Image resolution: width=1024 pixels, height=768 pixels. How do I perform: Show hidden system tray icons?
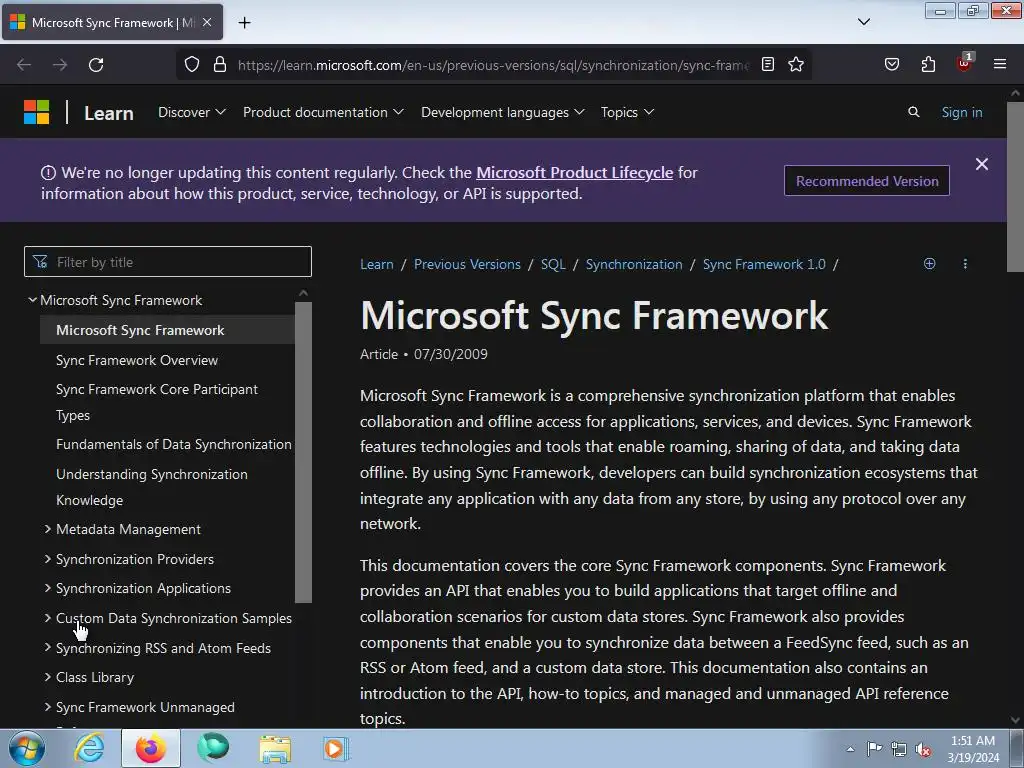[x=850, y=749]
